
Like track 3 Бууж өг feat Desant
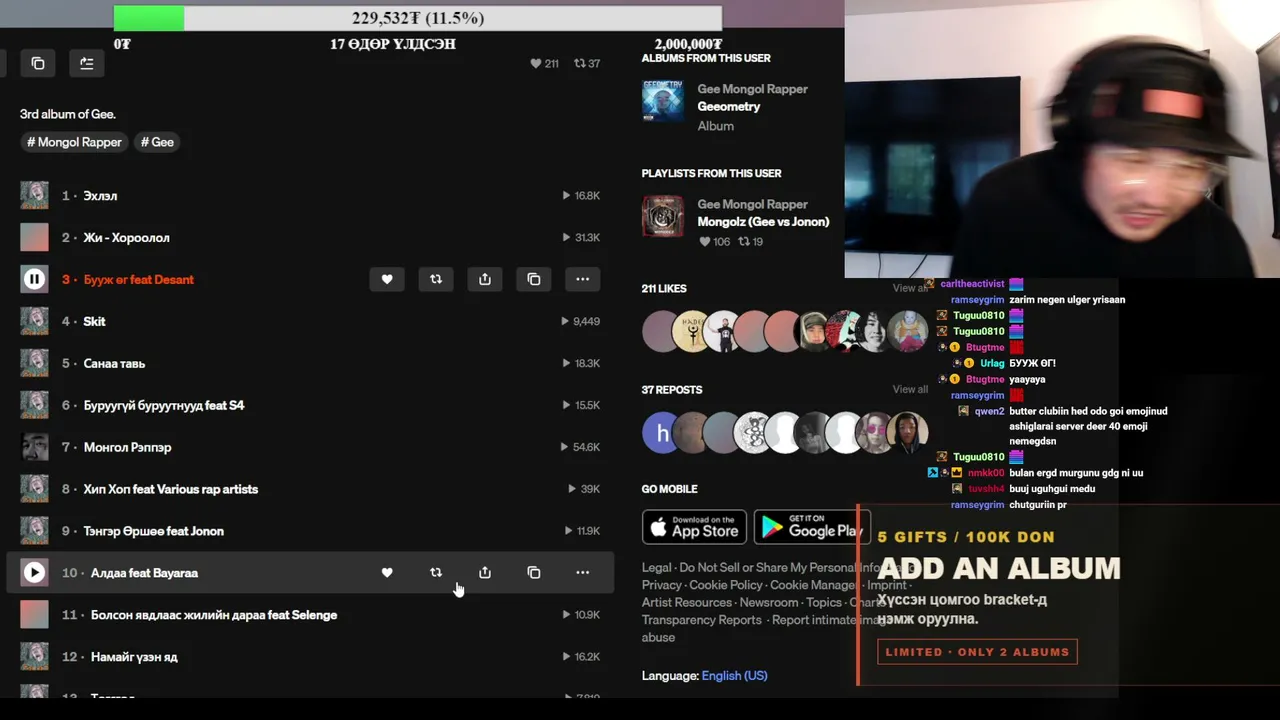(387, 279)
